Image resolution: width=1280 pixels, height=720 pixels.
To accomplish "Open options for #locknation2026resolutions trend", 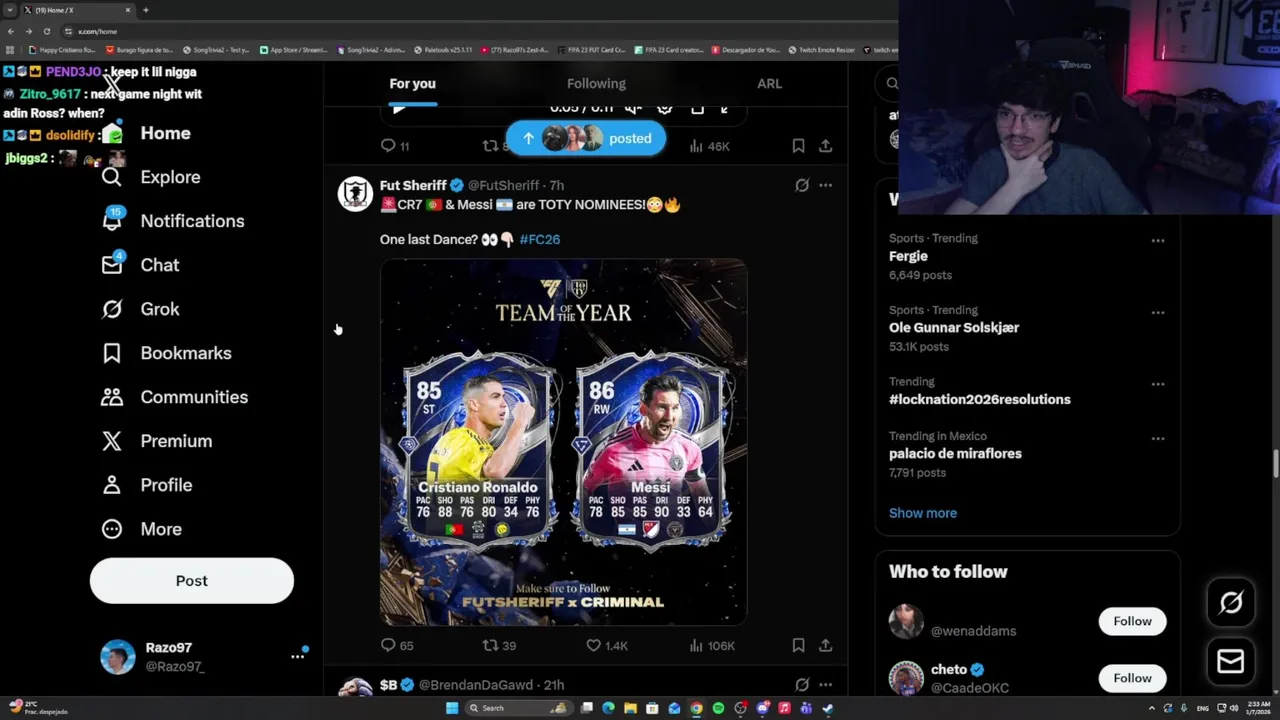I will click(1157, 384).
